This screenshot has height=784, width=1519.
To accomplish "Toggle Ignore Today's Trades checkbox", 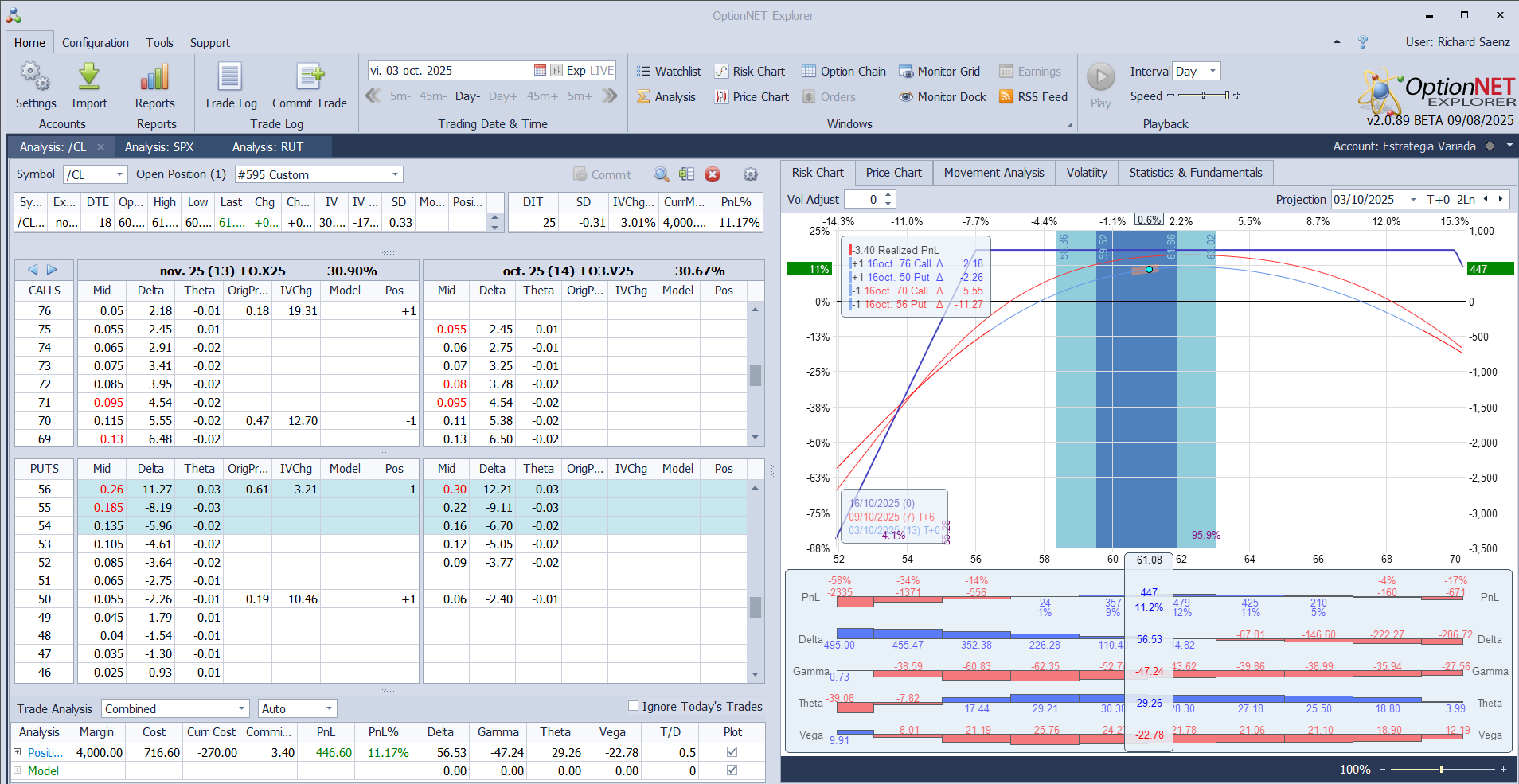I will click(x=634, y=706).
